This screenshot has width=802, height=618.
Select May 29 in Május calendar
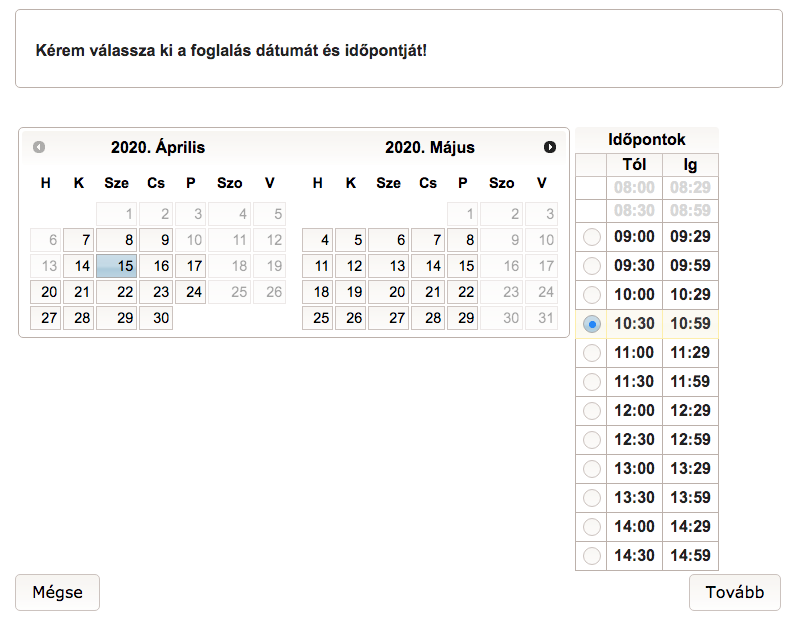[x=463, y=318]
